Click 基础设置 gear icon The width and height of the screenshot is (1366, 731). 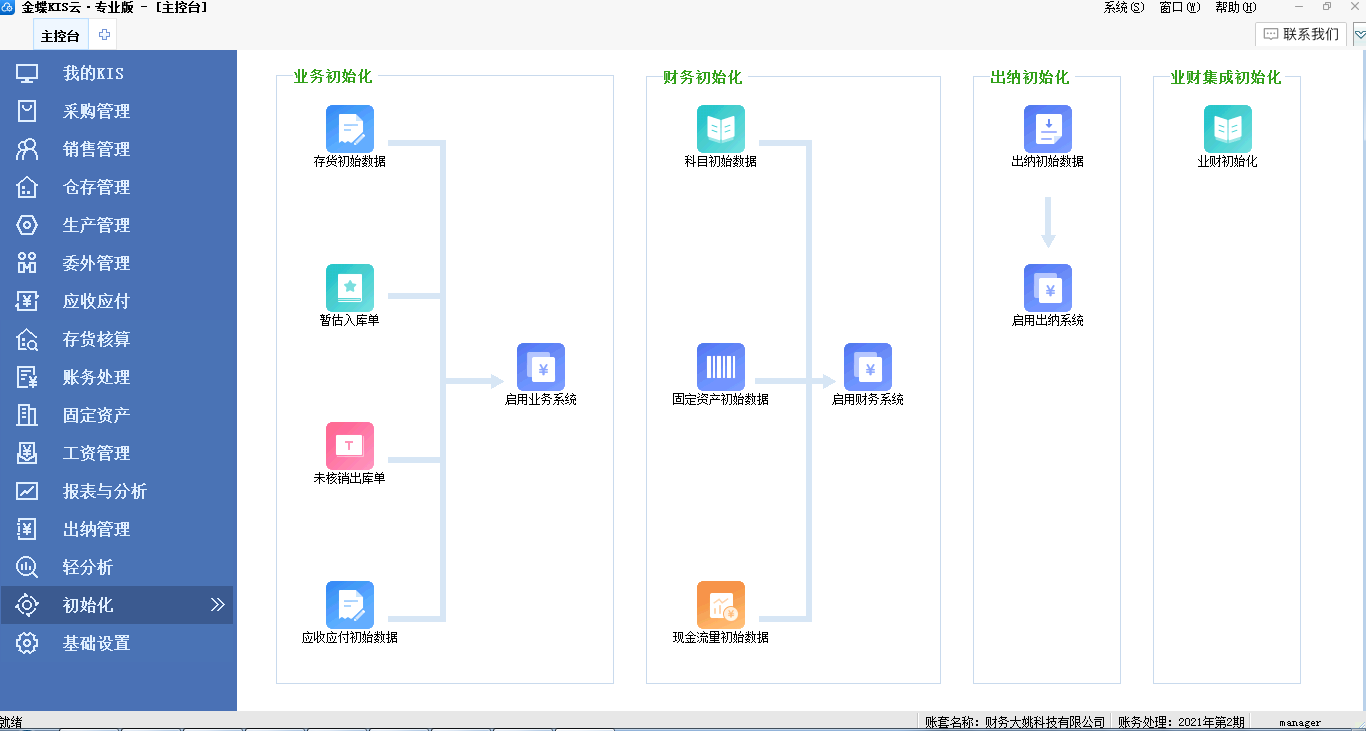[x=27, y=643]
